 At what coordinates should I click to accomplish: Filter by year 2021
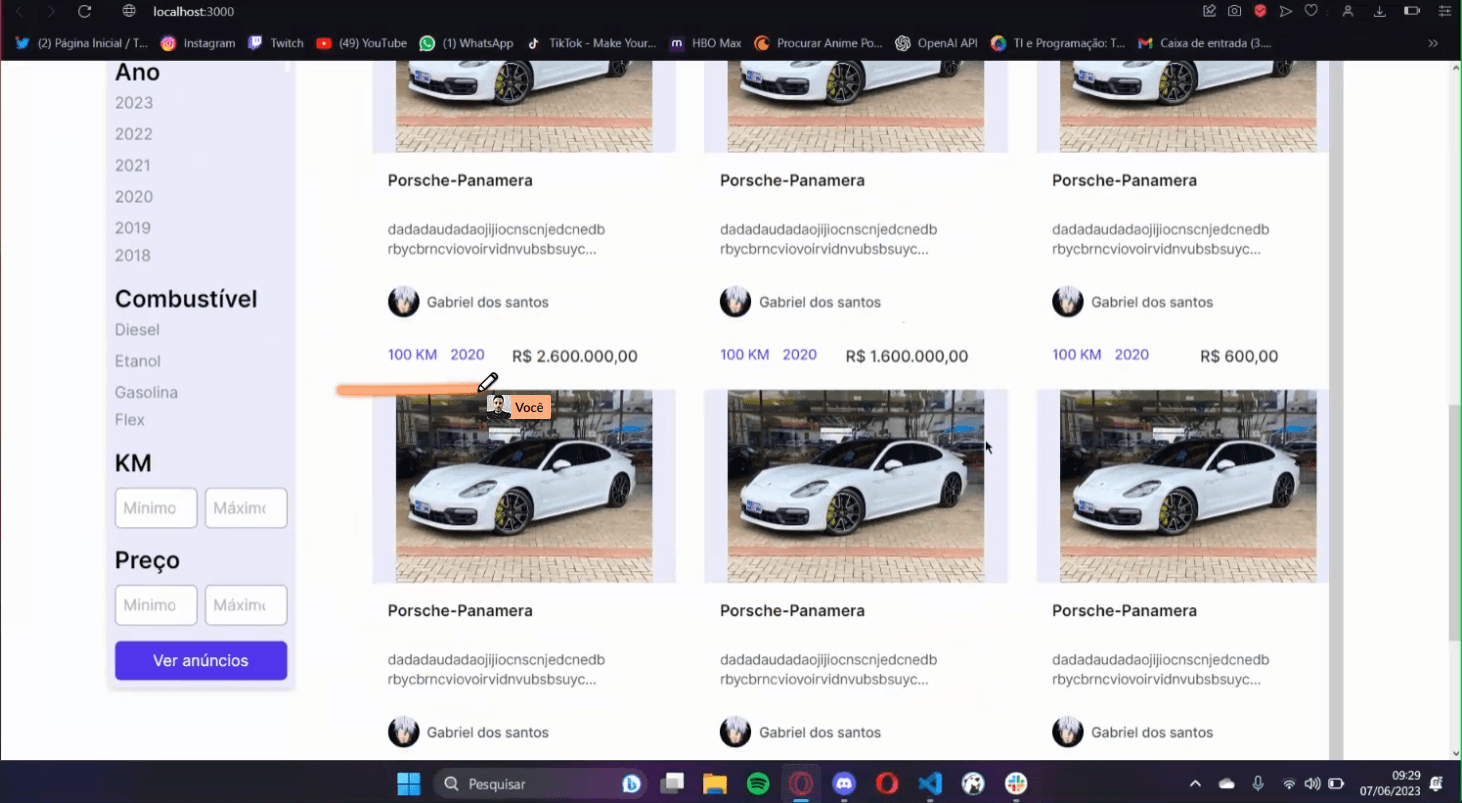[133, 165]
